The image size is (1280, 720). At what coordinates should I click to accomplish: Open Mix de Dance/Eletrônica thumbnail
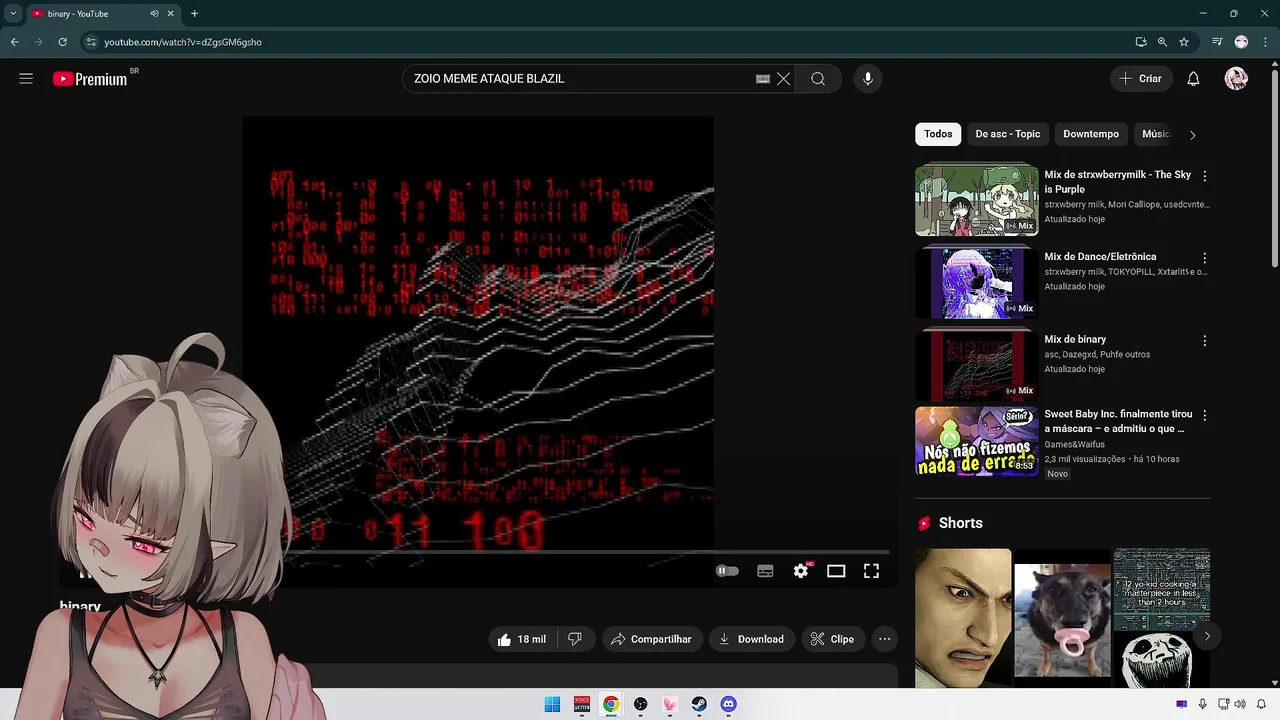(x=977, y=283)
